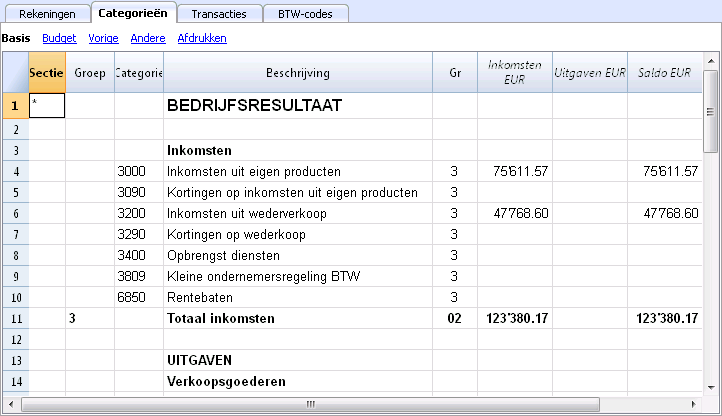
Task: Click the horizontal scrollbar thumb
Action: pos(310,404)
